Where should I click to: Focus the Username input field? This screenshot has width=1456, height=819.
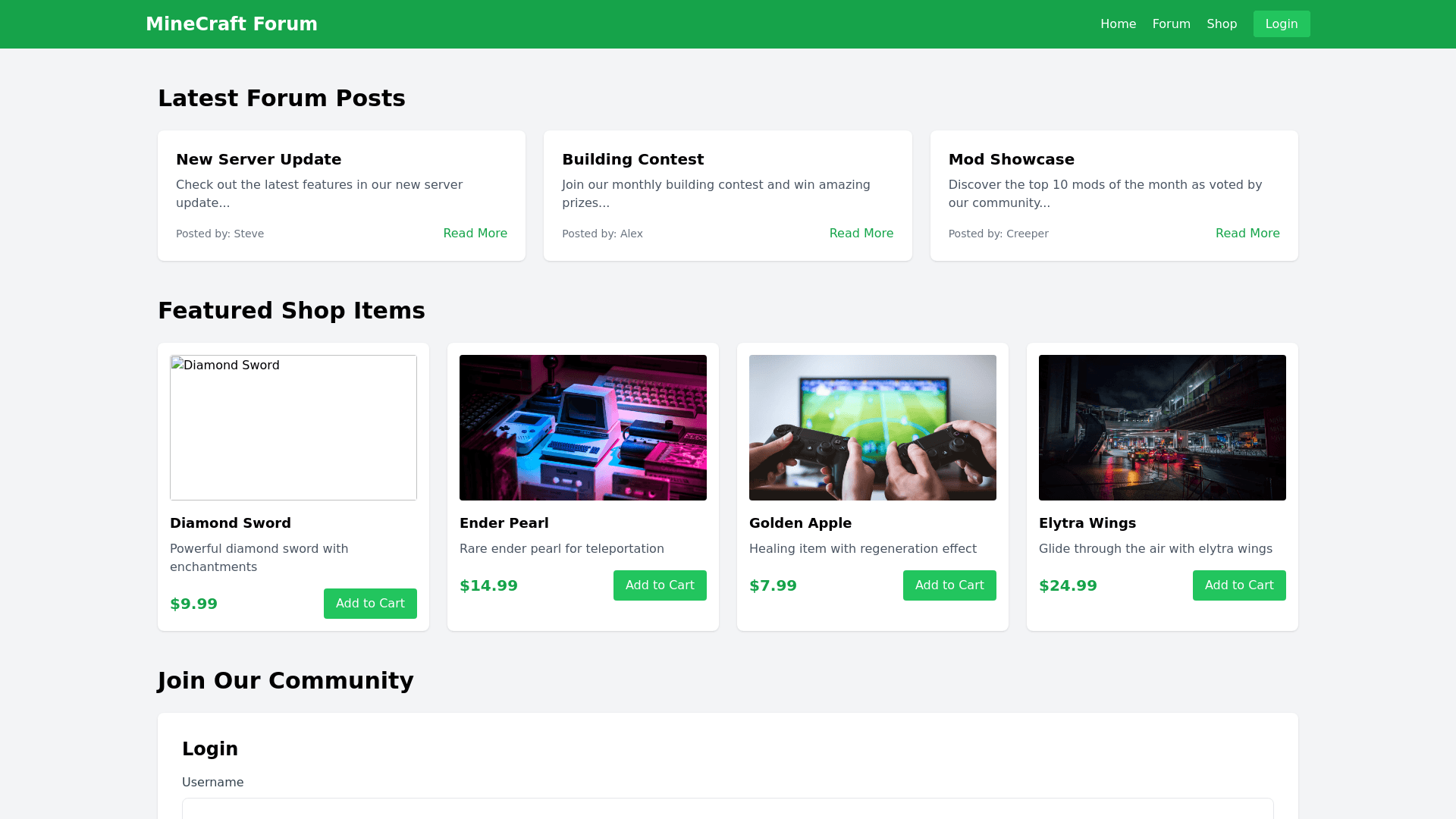tap(727, 808)
